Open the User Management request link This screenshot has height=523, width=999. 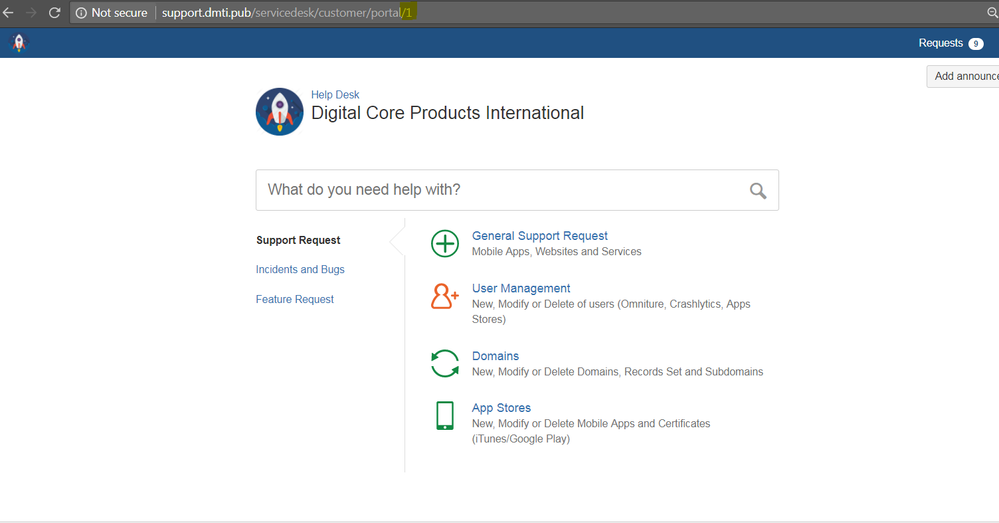(521, 289)
